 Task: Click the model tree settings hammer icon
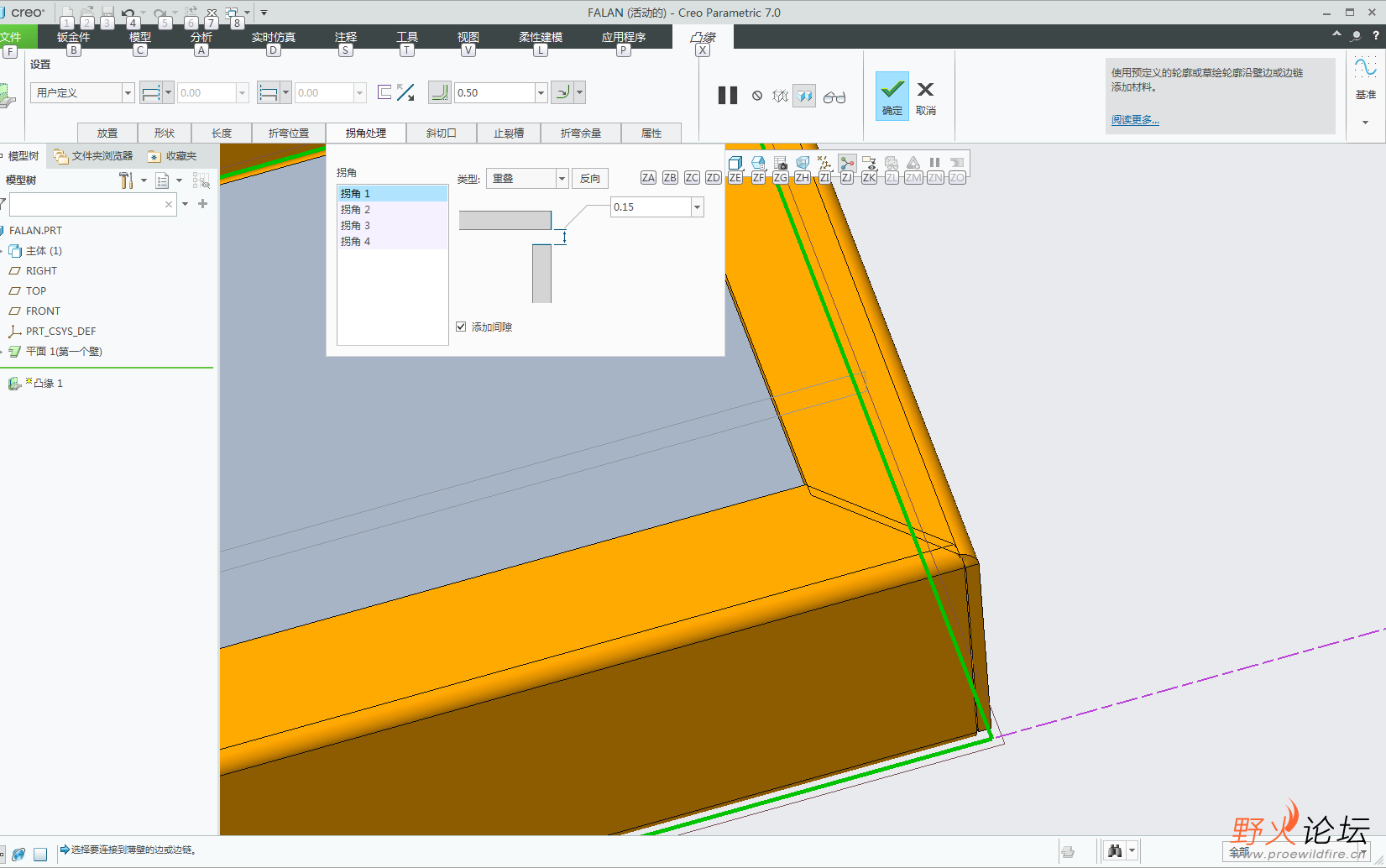point(126,180)
